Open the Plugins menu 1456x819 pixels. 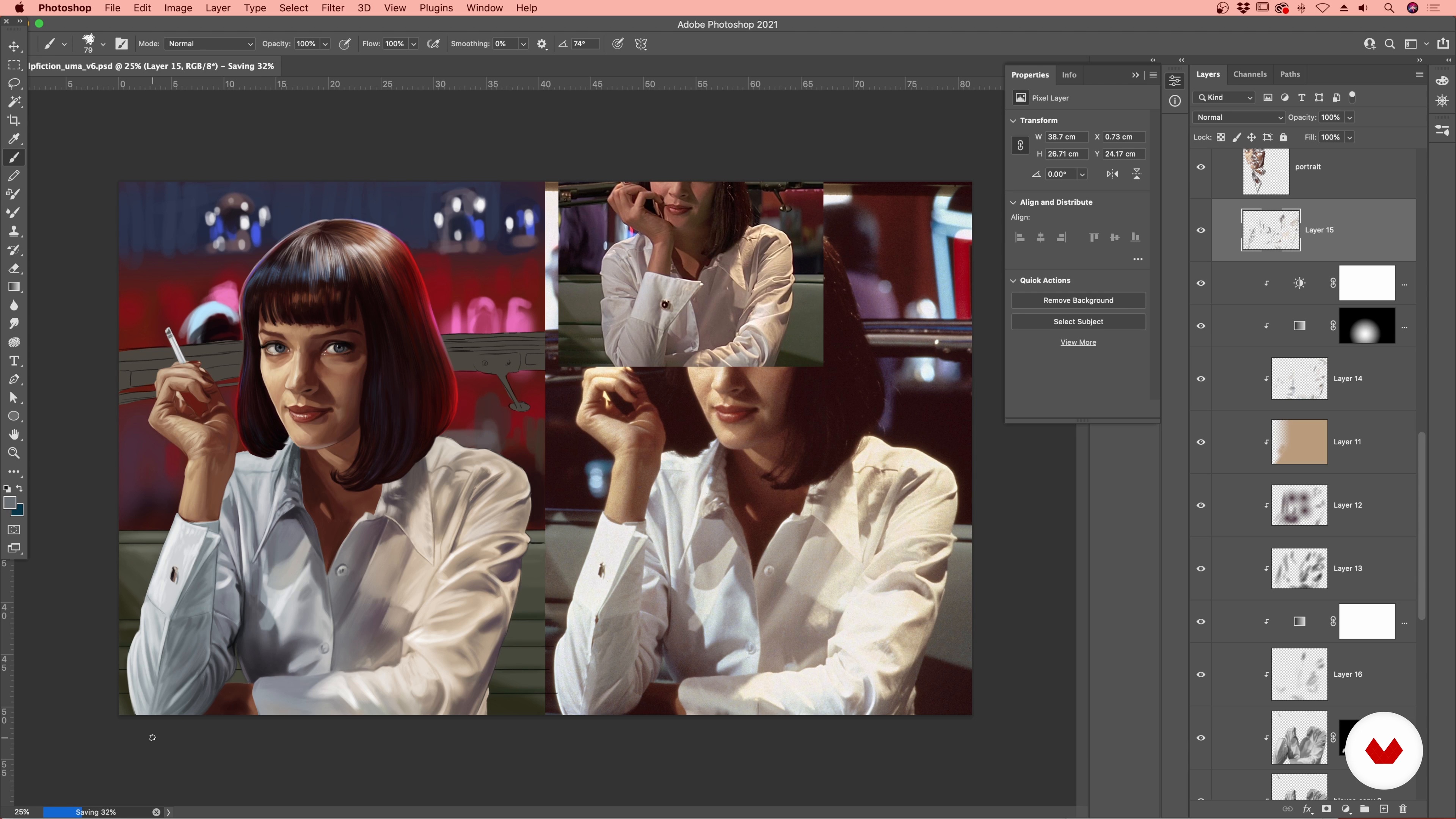coord(436,8)
